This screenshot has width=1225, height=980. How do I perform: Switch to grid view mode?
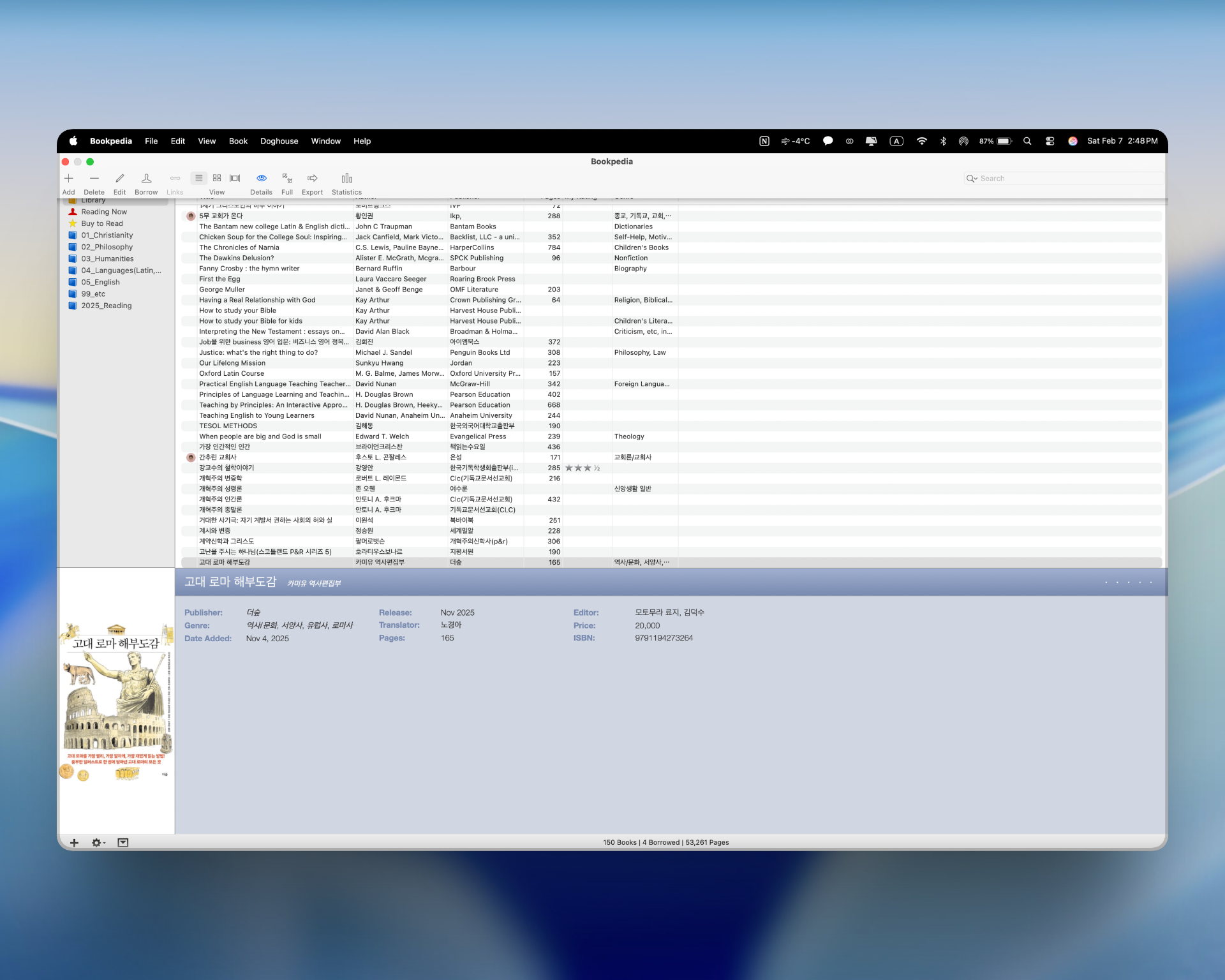click(x=217, y=178)
